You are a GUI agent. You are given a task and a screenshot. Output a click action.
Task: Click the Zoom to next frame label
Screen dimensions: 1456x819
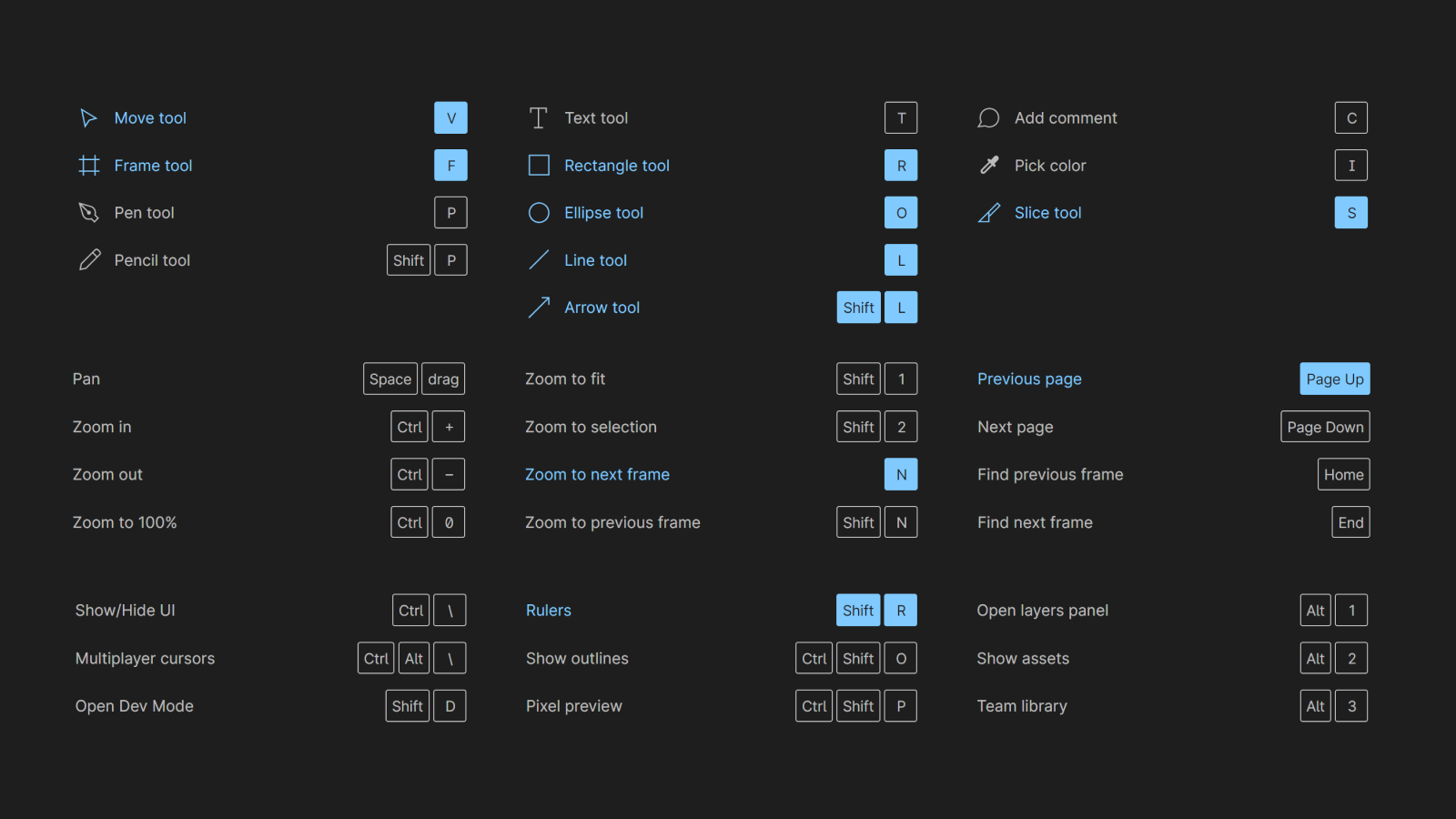[597, 474]
